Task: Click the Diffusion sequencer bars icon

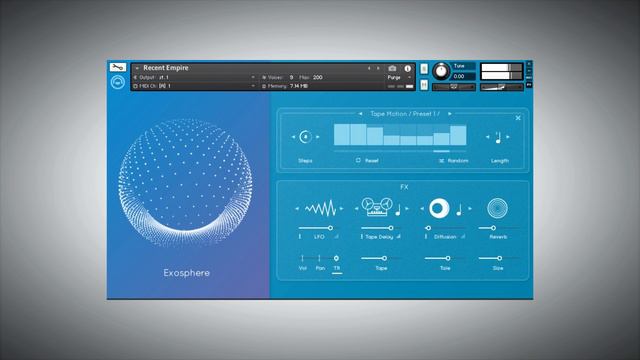Action: point(463,237)
